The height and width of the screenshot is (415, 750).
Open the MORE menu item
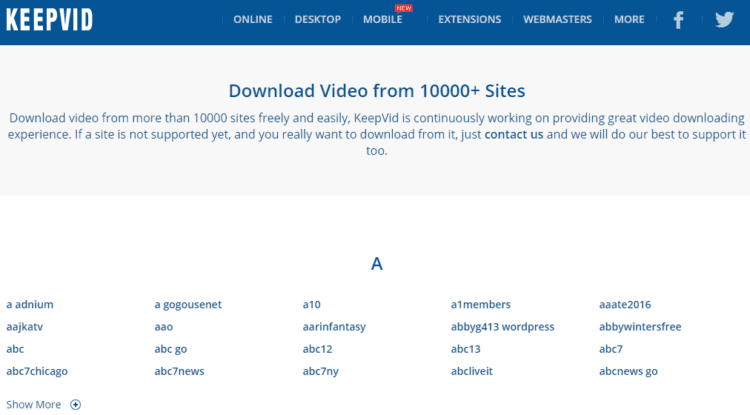pos(629,20)
